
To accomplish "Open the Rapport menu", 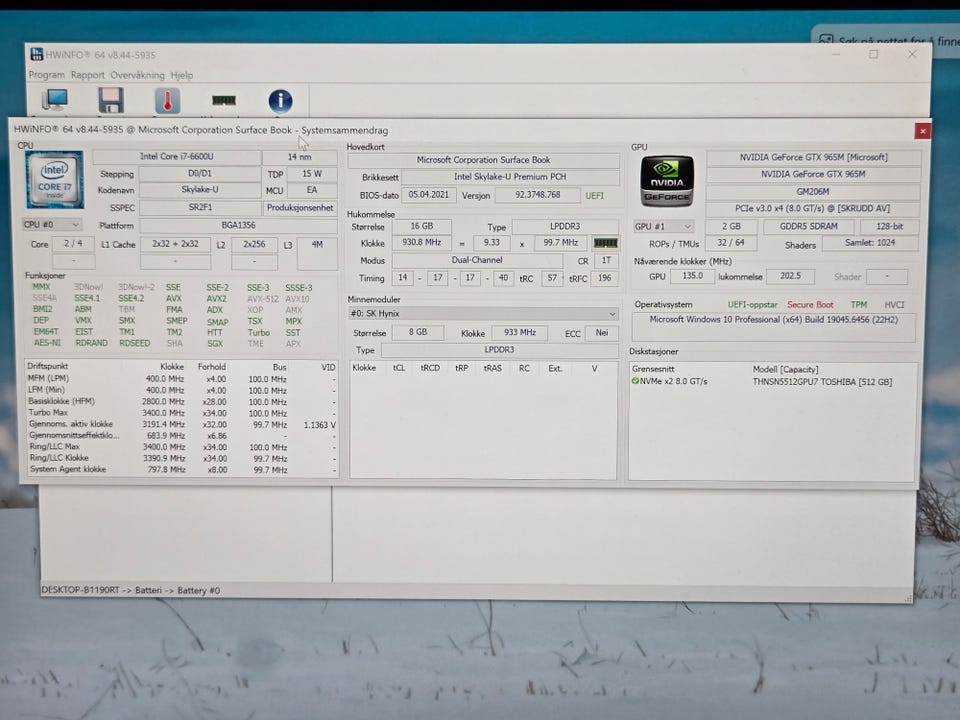I will (88, 75).
